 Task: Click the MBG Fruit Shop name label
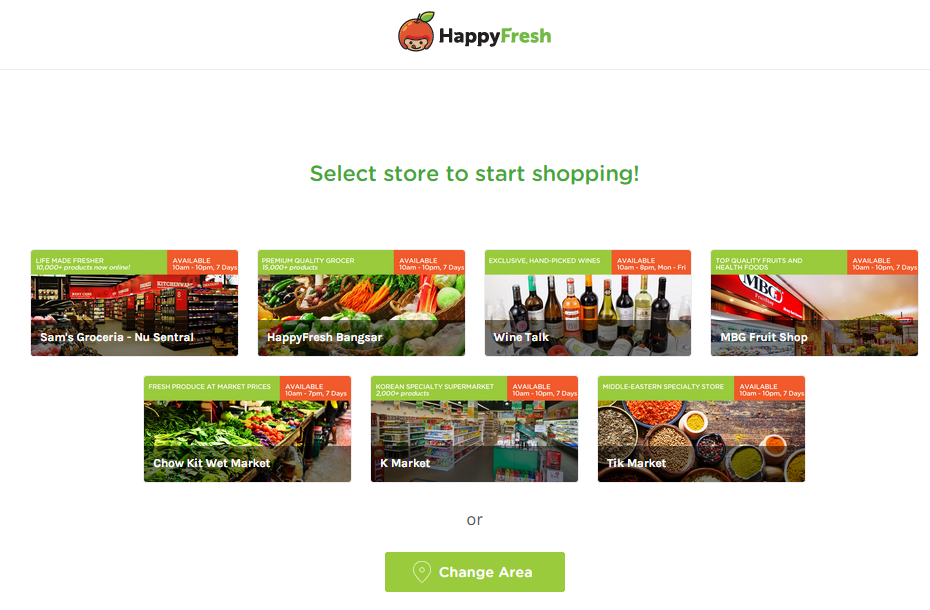point(764,337)
